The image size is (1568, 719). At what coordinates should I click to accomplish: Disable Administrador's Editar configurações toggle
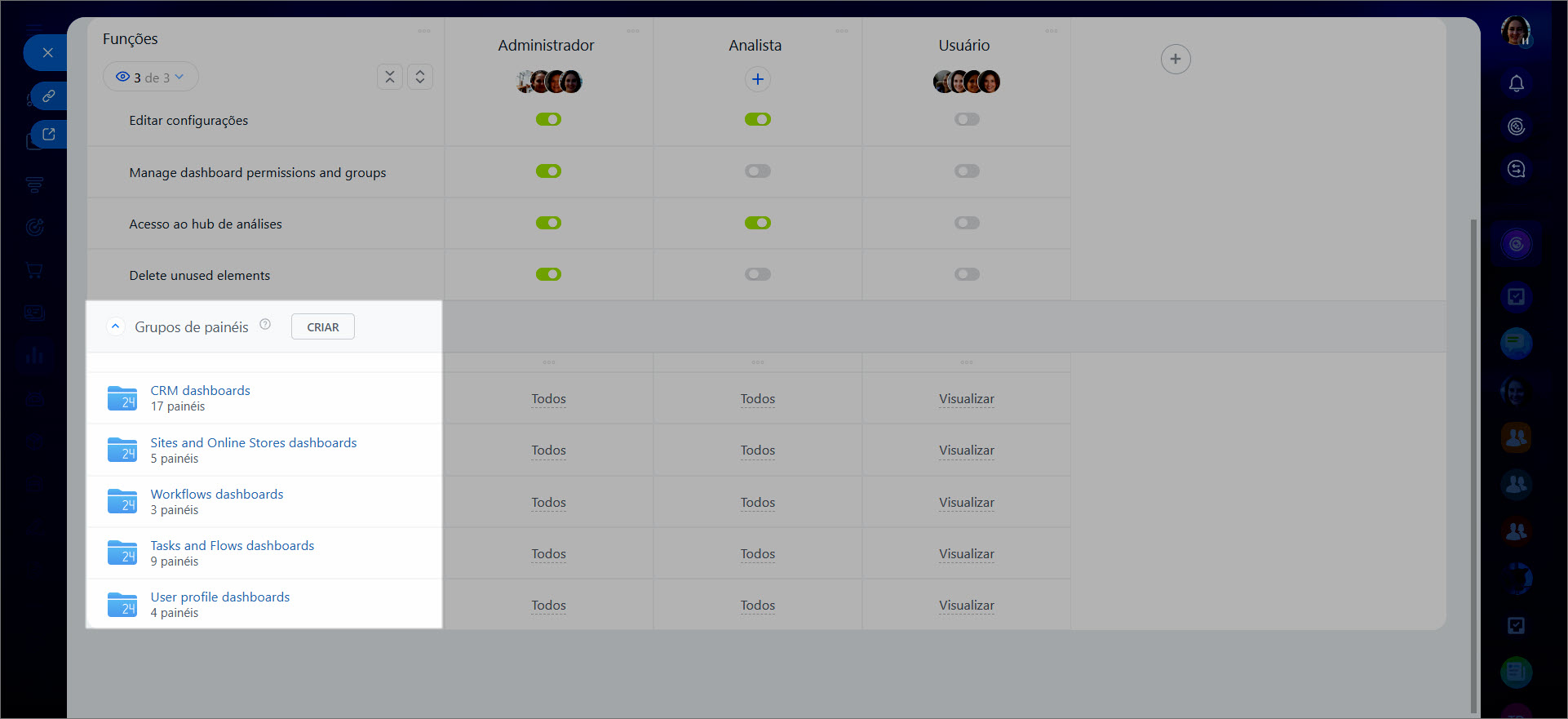click(548, 119)
